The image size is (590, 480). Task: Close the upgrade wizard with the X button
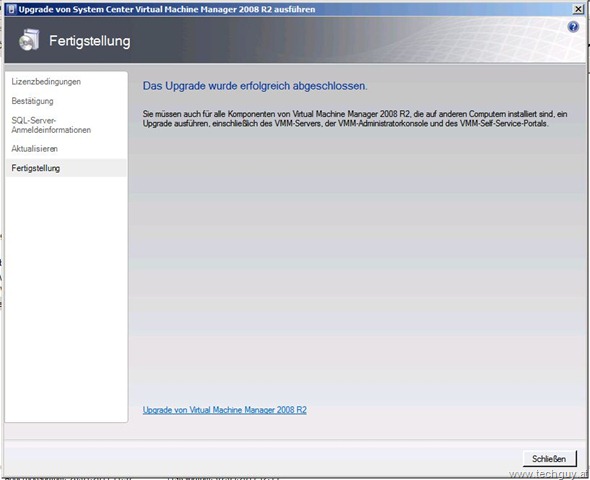(578, 9)
